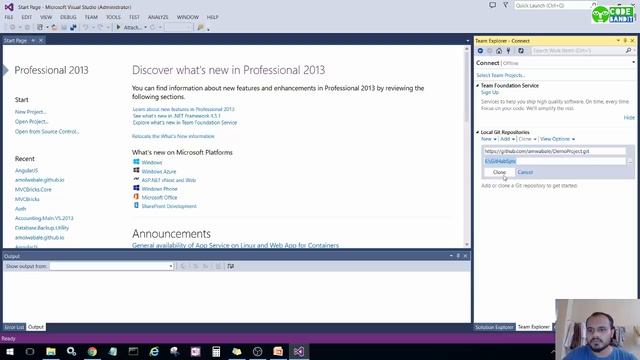Image resolution: width=640 pixels, height=360 pixels.
Task: Click the Cancel link beside Clone
Action: coord(525,172)
